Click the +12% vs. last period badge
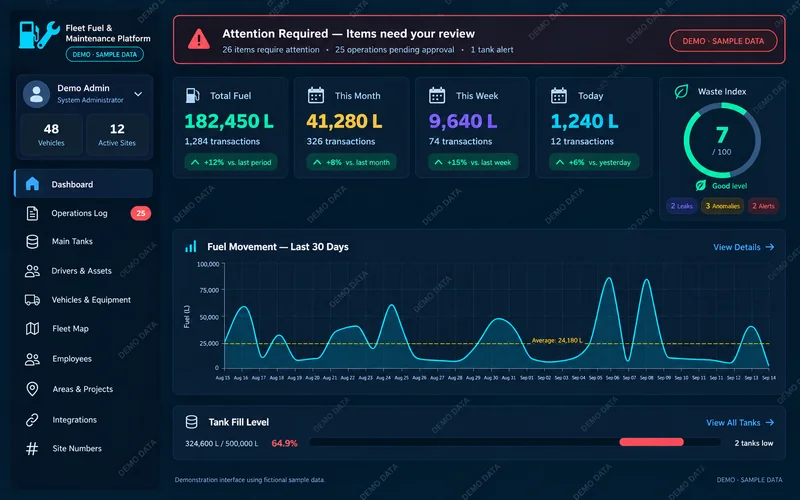The width and height of the screenshot is (800, 500). 231,162
